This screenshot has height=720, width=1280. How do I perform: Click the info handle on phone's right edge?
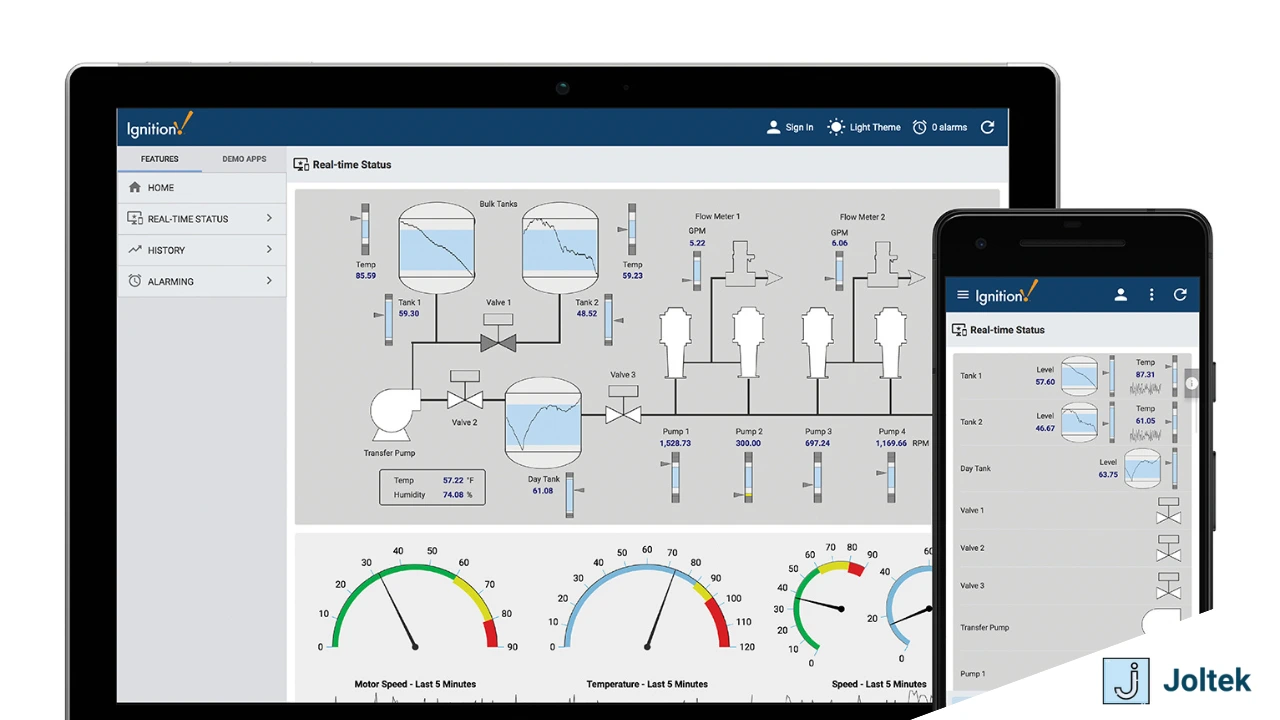(1191, 383)
